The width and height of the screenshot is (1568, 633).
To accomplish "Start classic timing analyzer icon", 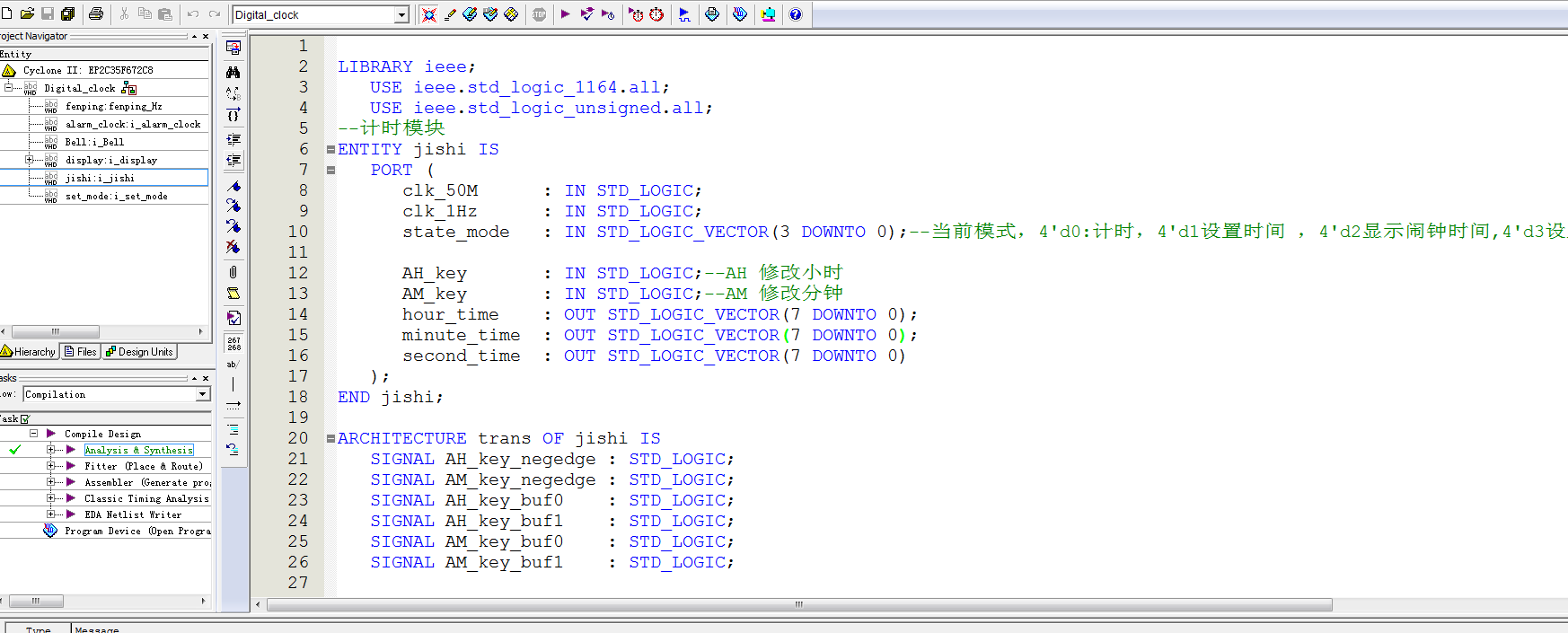I will (608, 14).
